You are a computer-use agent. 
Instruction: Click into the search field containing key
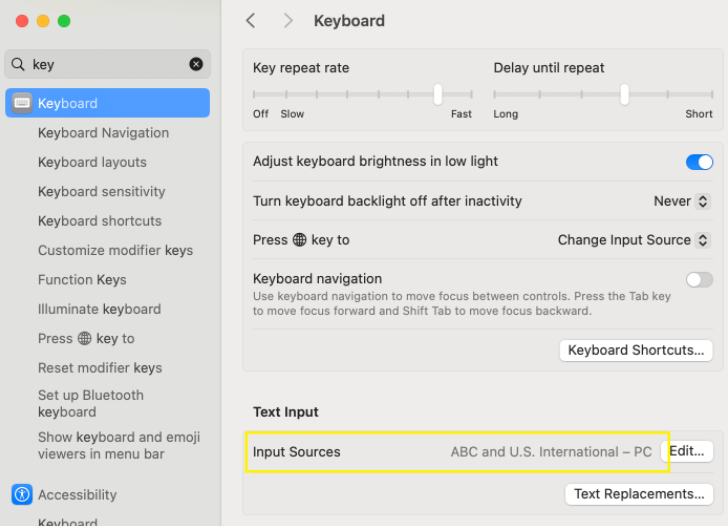point(108,64)
